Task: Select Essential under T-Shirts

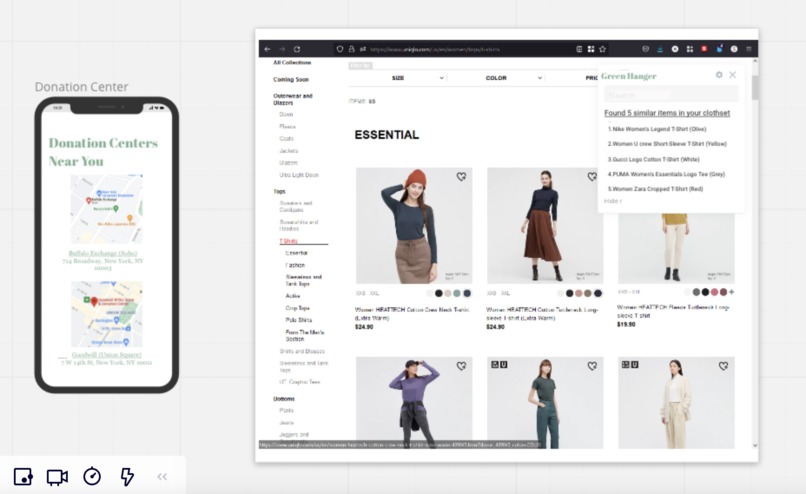Action: [x=296, y=253]
